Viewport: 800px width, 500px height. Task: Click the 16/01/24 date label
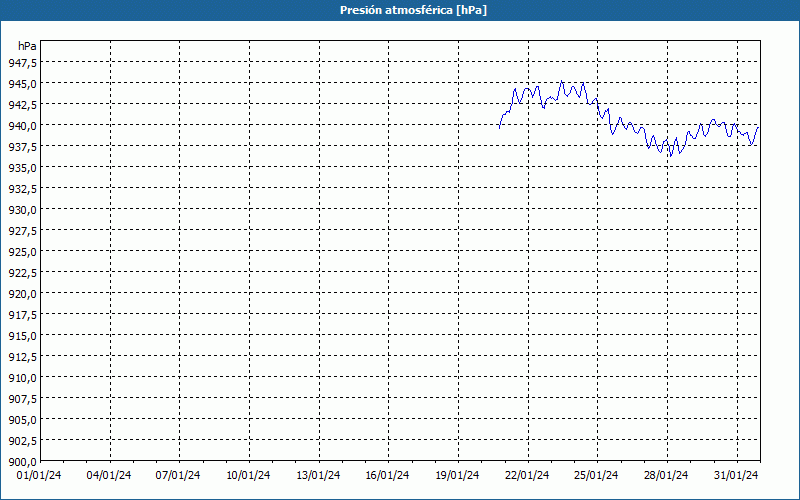387,475
